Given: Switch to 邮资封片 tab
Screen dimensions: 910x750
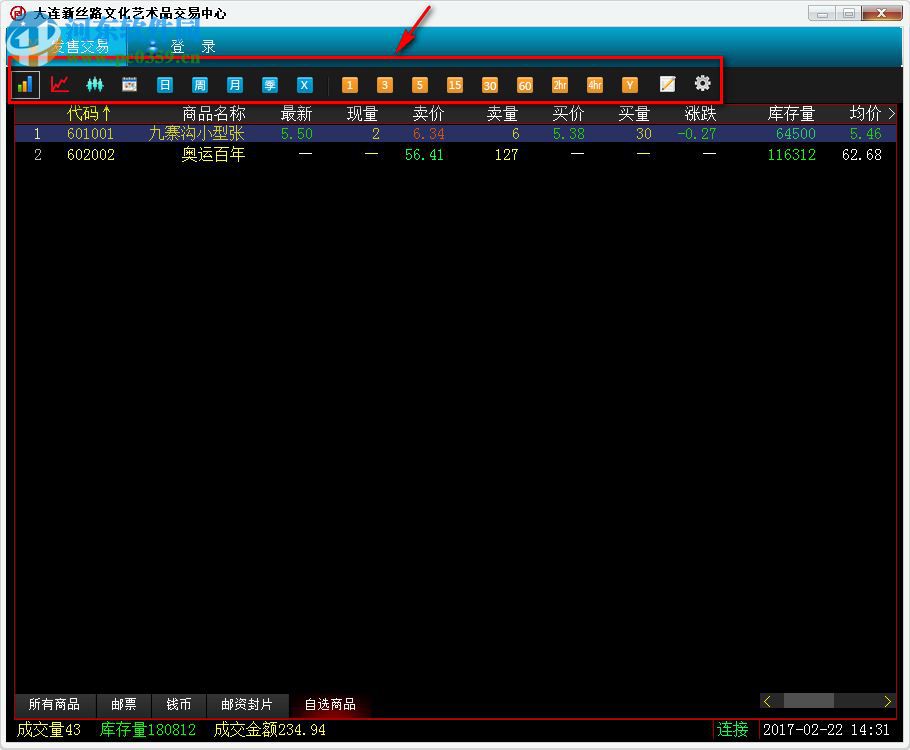Looking at the screenshot, I should coord(247,704).
